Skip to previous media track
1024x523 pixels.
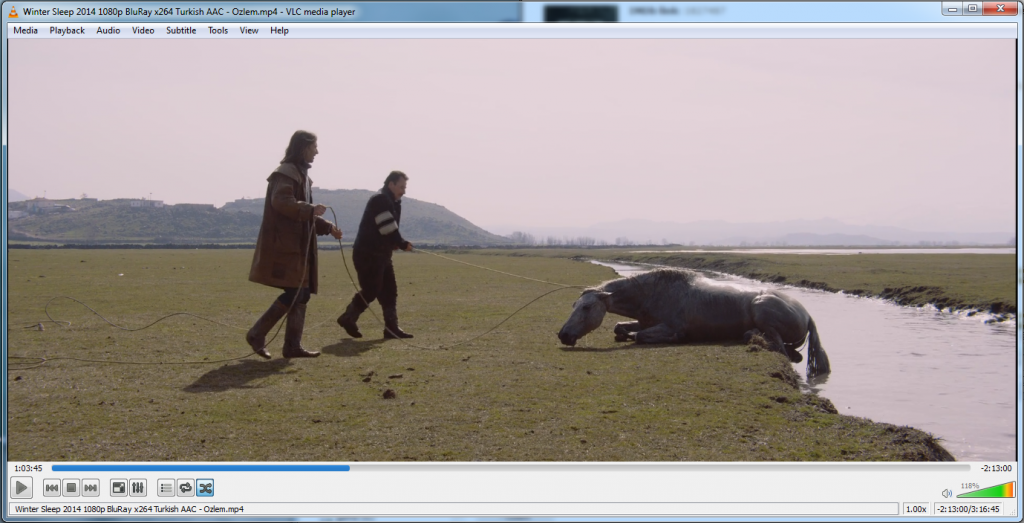click(52, 487)
